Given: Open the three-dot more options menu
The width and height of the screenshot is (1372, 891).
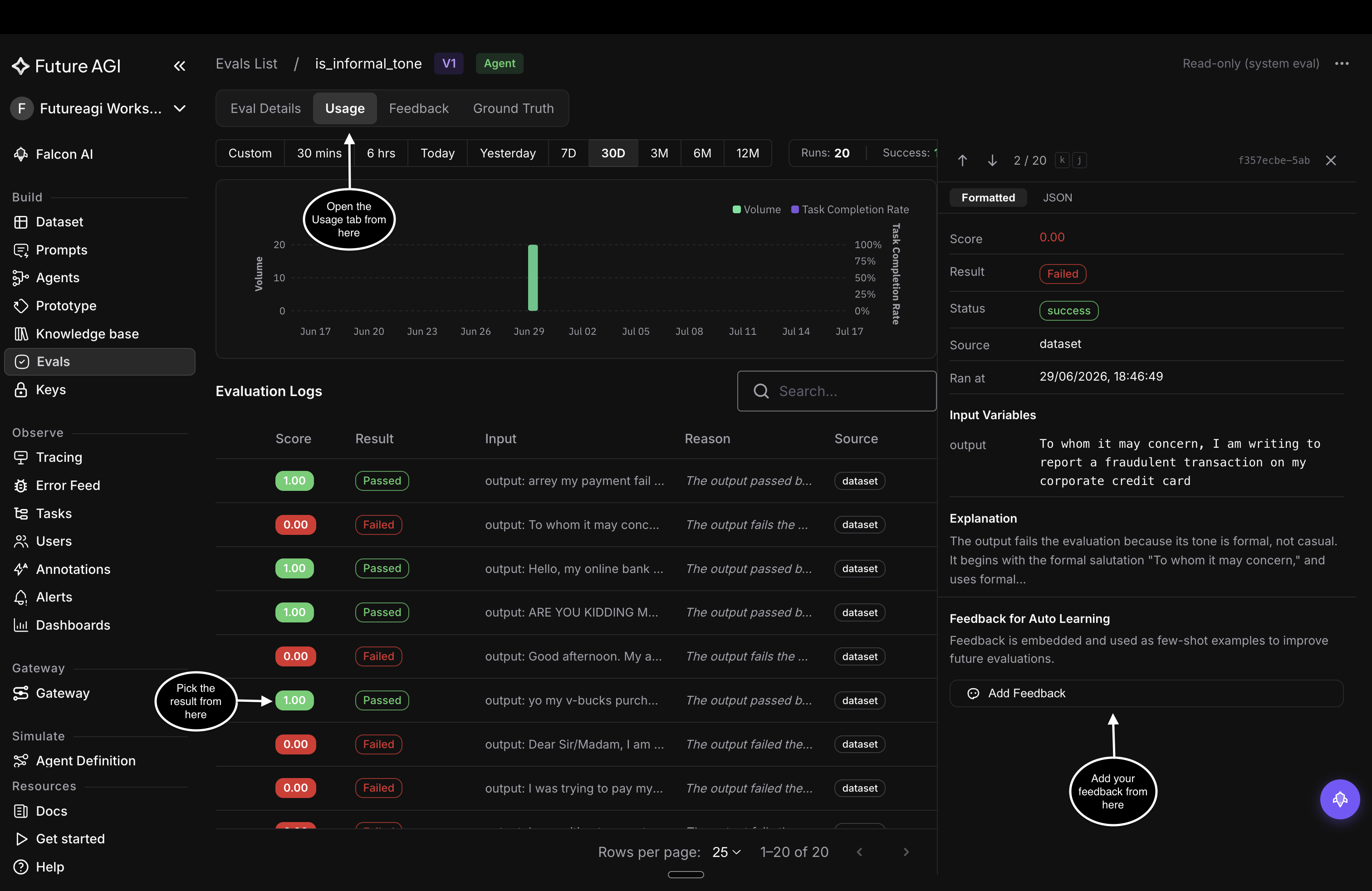Looking at the screenshot, I should (x=1342, y=64).
